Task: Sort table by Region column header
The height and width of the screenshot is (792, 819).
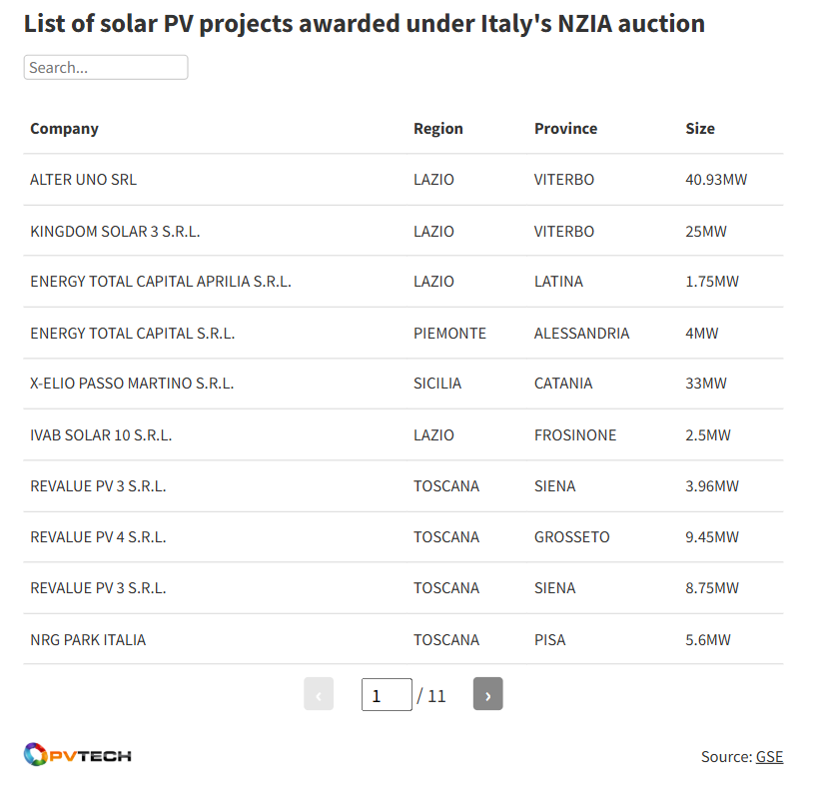Action: pyautogui.click(x=438, y=129)
